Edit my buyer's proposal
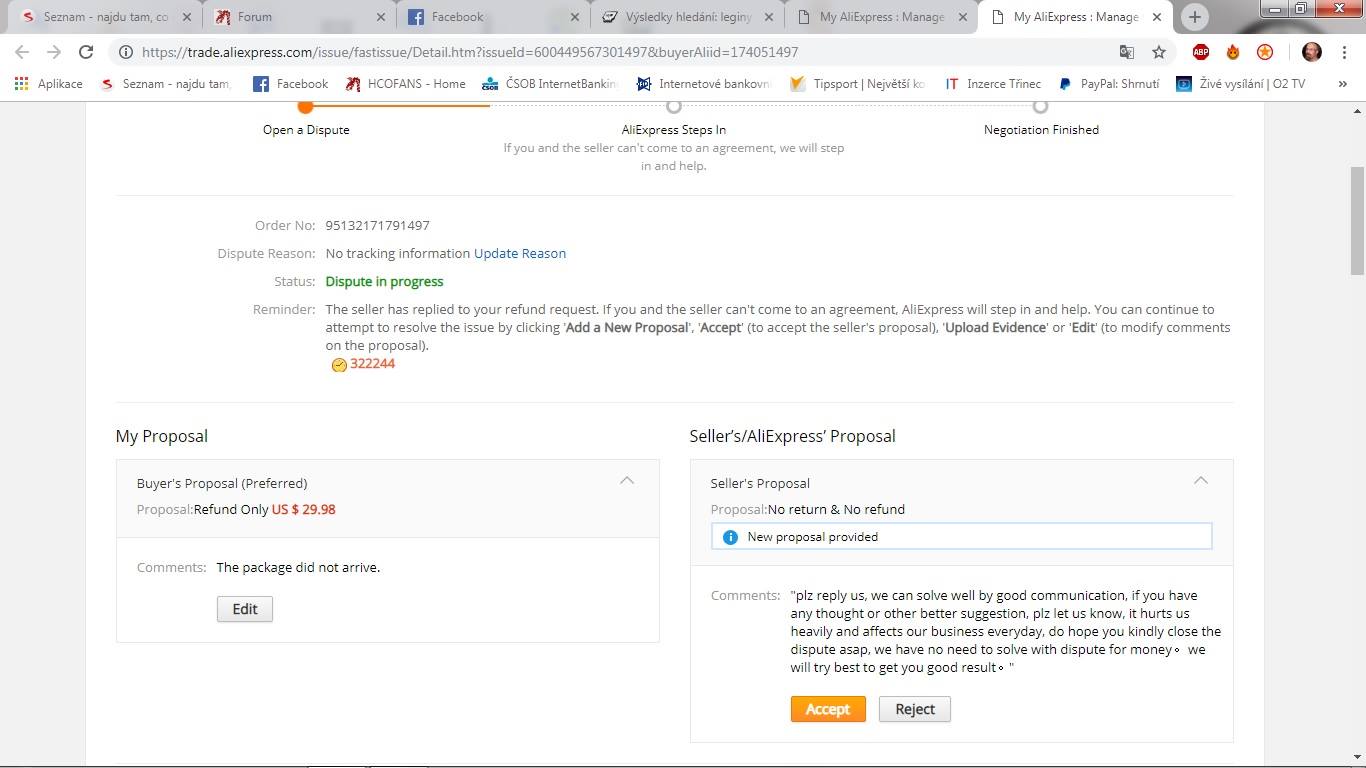The height and width of the screenshot is (768, 1366). (244, 609)
